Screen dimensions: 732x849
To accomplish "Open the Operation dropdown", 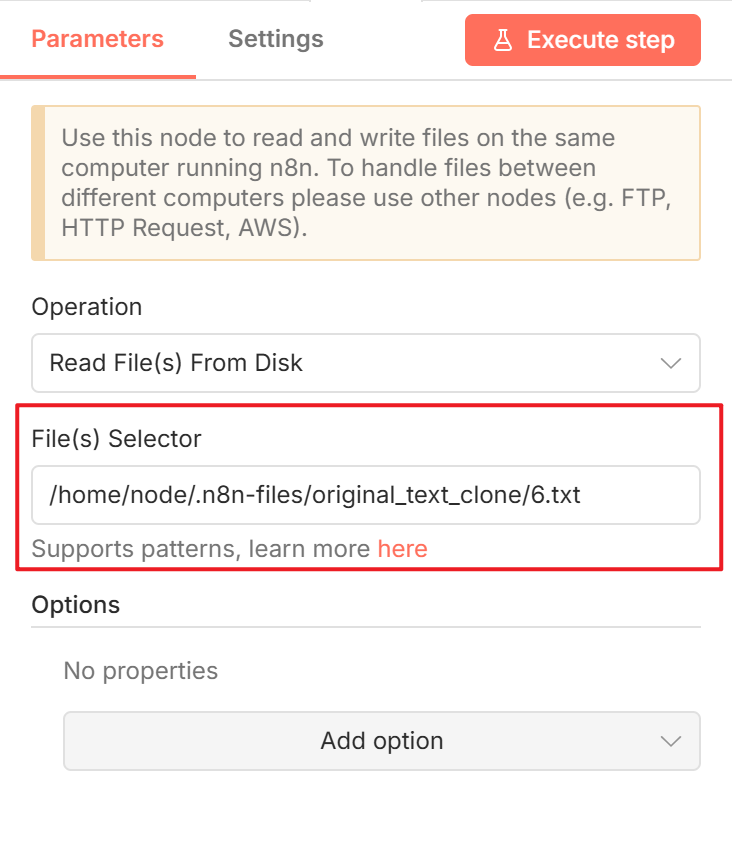I will click(x=365, y=363).
